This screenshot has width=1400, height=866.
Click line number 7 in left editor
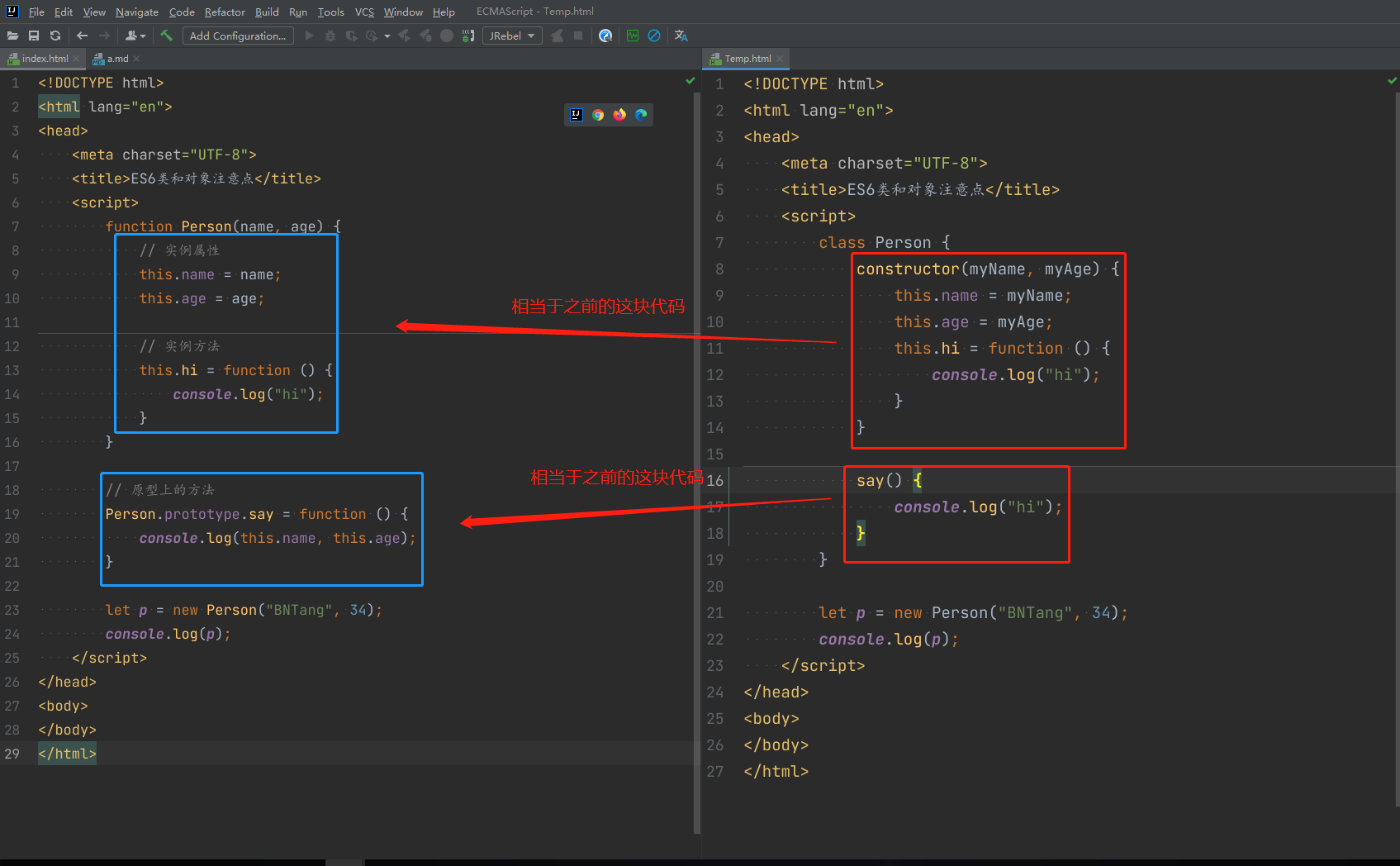click(16, 226)
